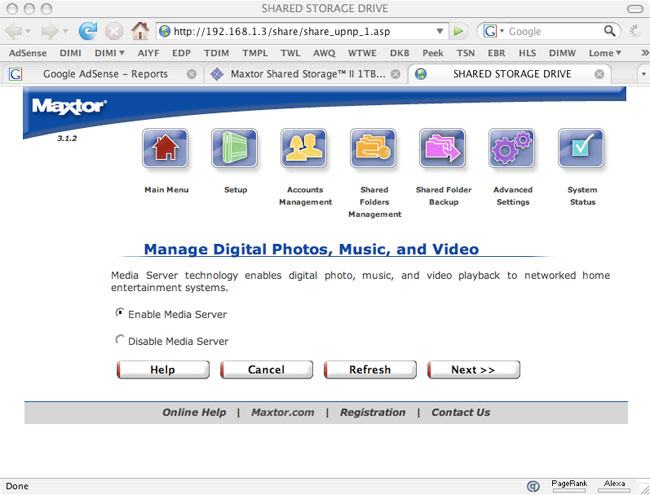This screenshot has height=495, width=650.
Task: Click the Help button
Action: [163, 369]
